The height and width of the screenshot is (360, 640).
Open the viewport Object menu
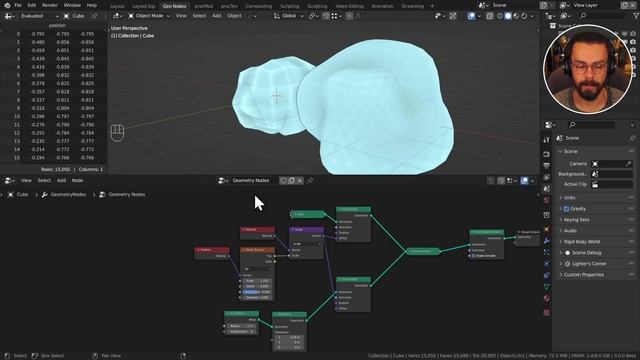pos(234,16)
